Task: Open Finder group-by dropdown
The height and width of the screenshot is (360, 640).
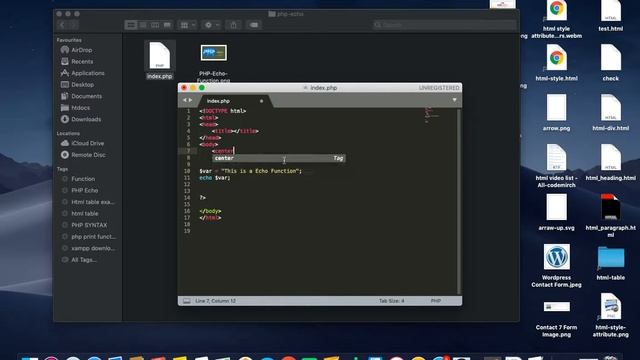Action: [187, 25]
